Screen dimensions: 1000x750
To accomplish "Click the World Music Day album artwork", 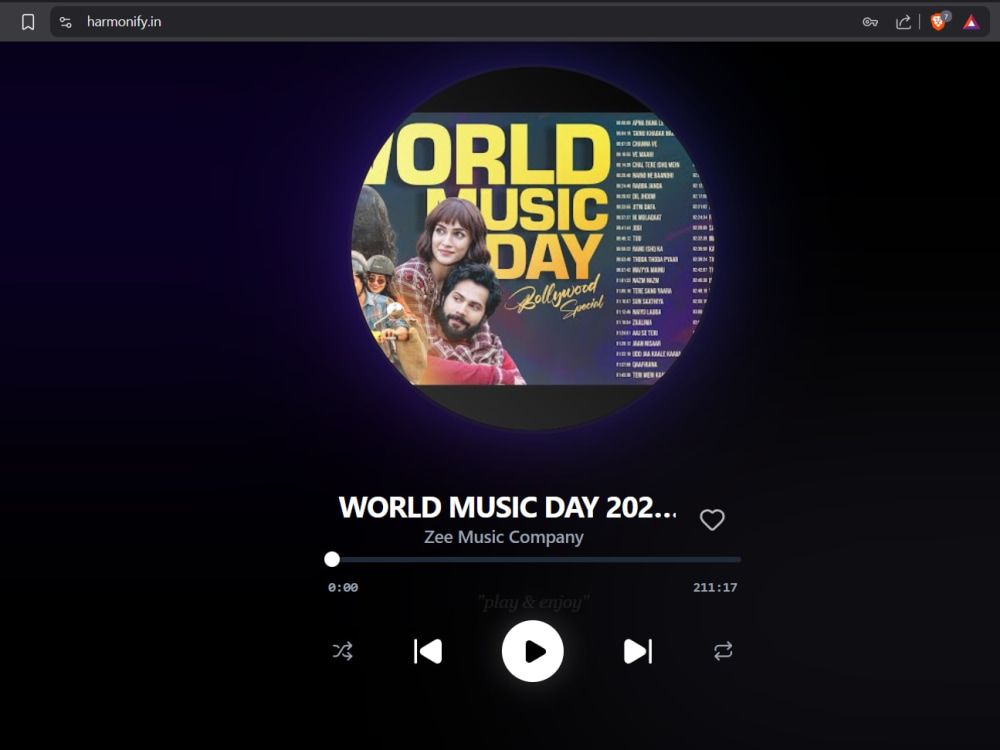I will (533, 249).
